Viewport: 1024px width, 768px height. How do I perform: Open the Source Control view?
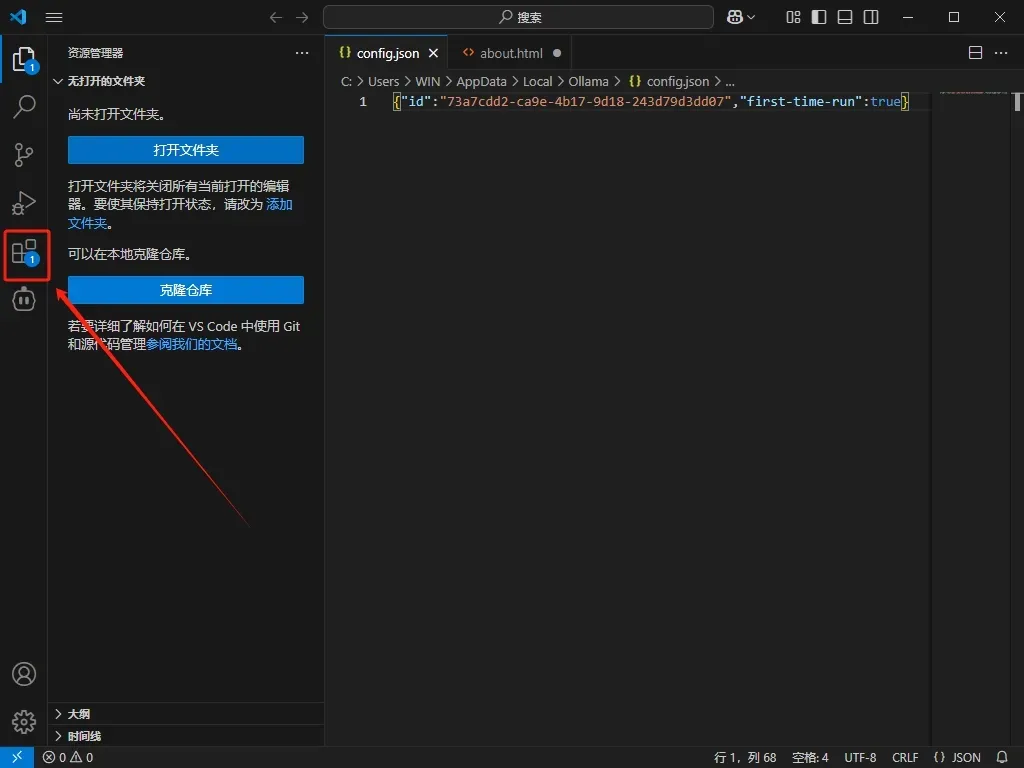click(24, 155)
